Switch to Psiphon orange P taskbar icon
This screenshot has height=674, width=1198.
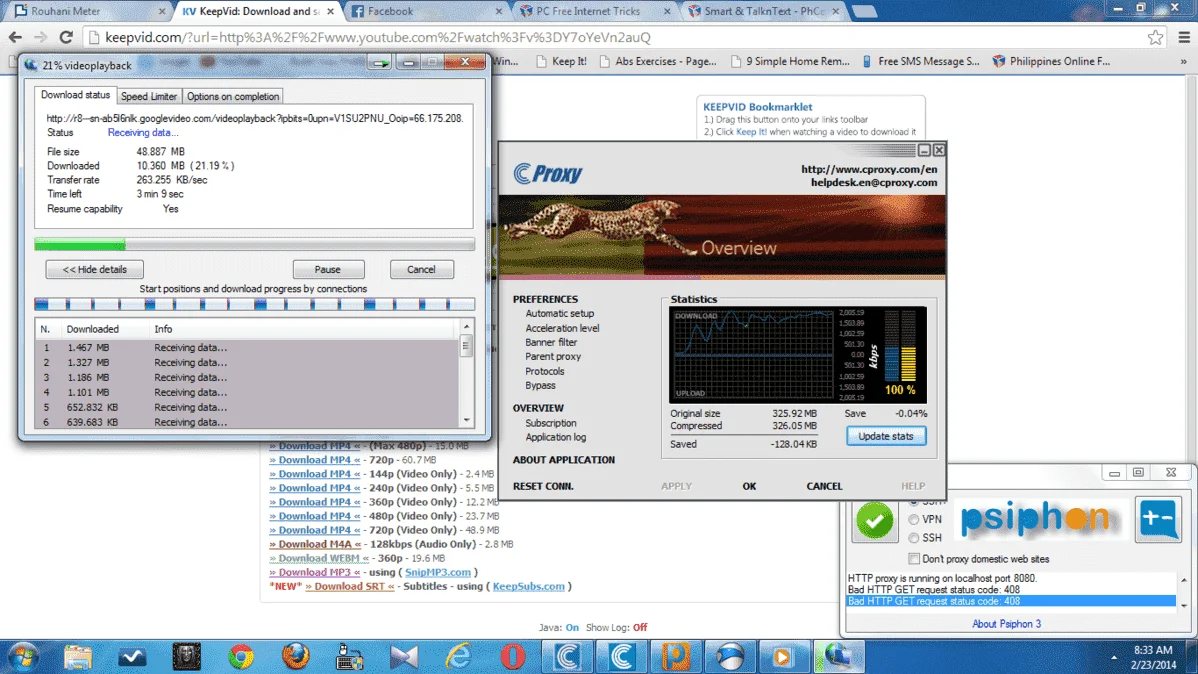click(x=675, y=656)
